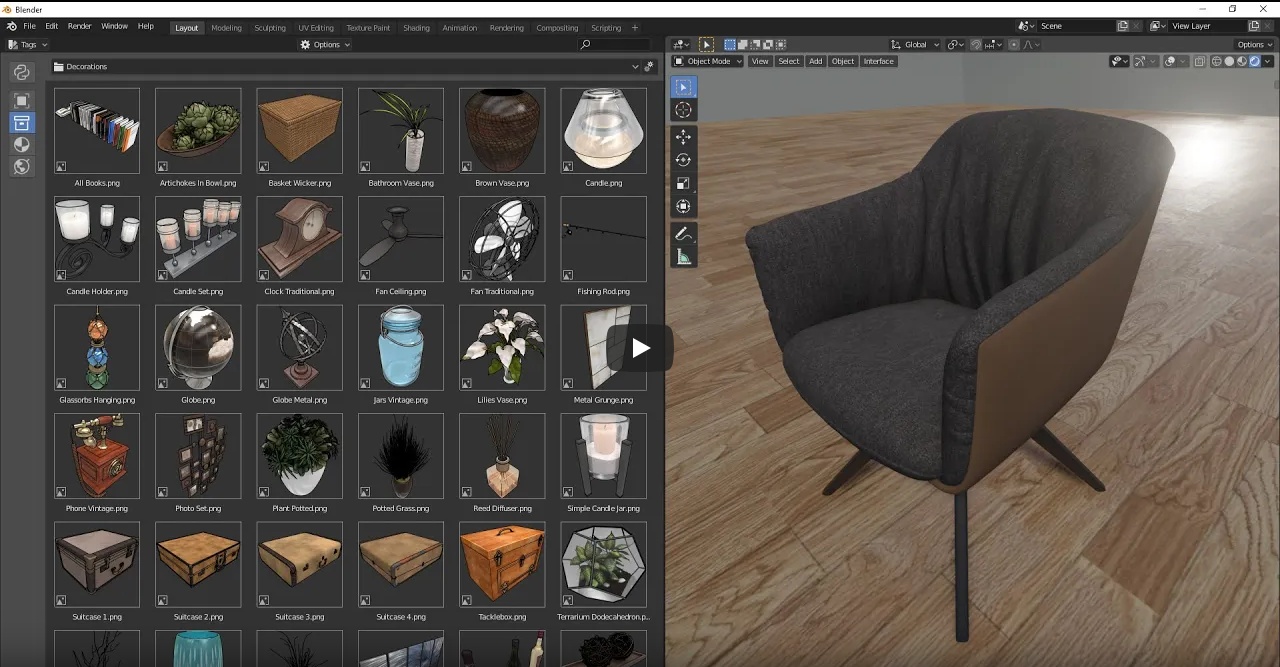Image resolution: width=1280 pixels, height=667 pixels.
Task: Click the new view layer icon
Action: click(1254, 26)
